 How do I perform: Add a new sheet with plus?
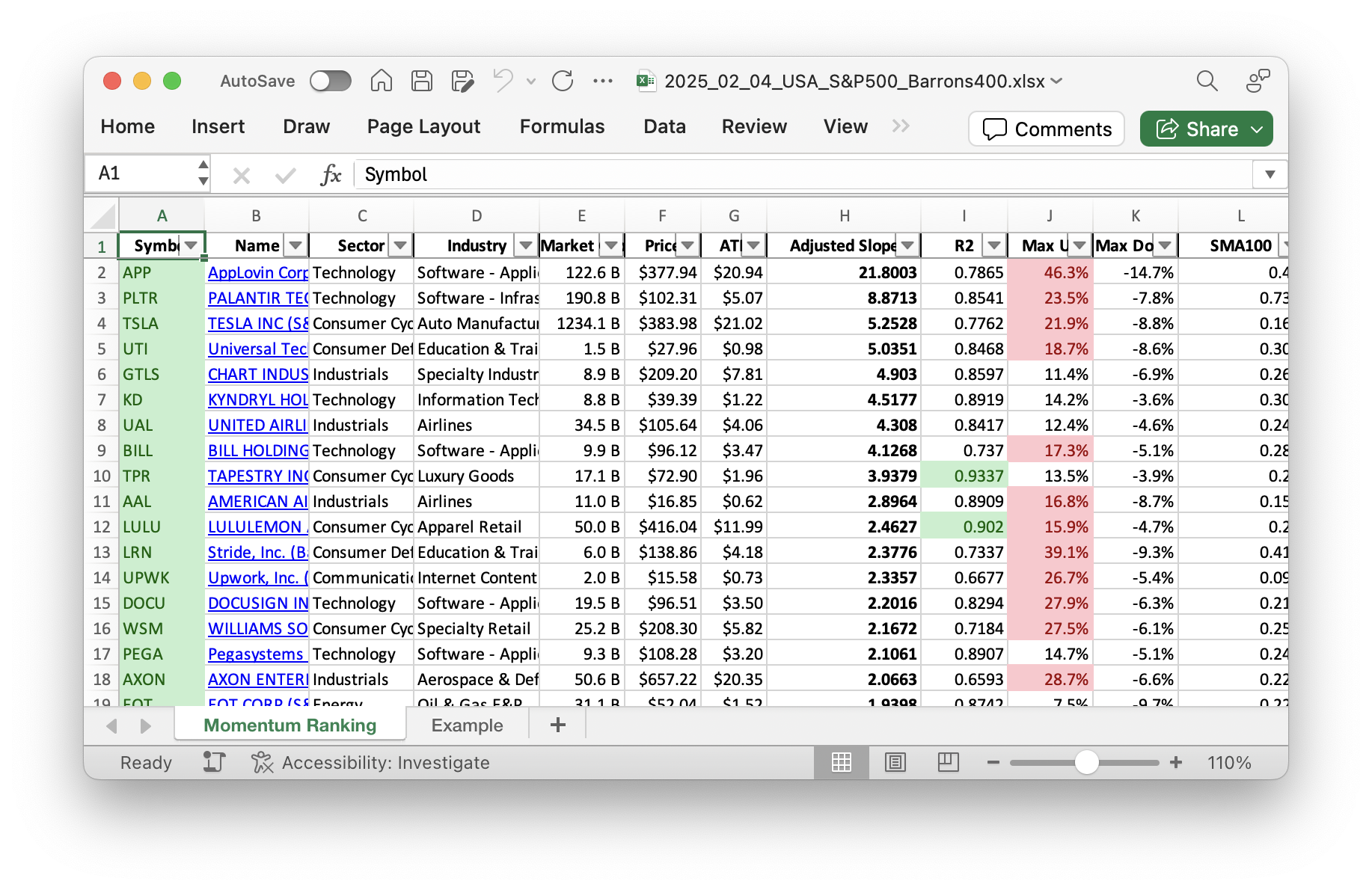coord(558,725)
